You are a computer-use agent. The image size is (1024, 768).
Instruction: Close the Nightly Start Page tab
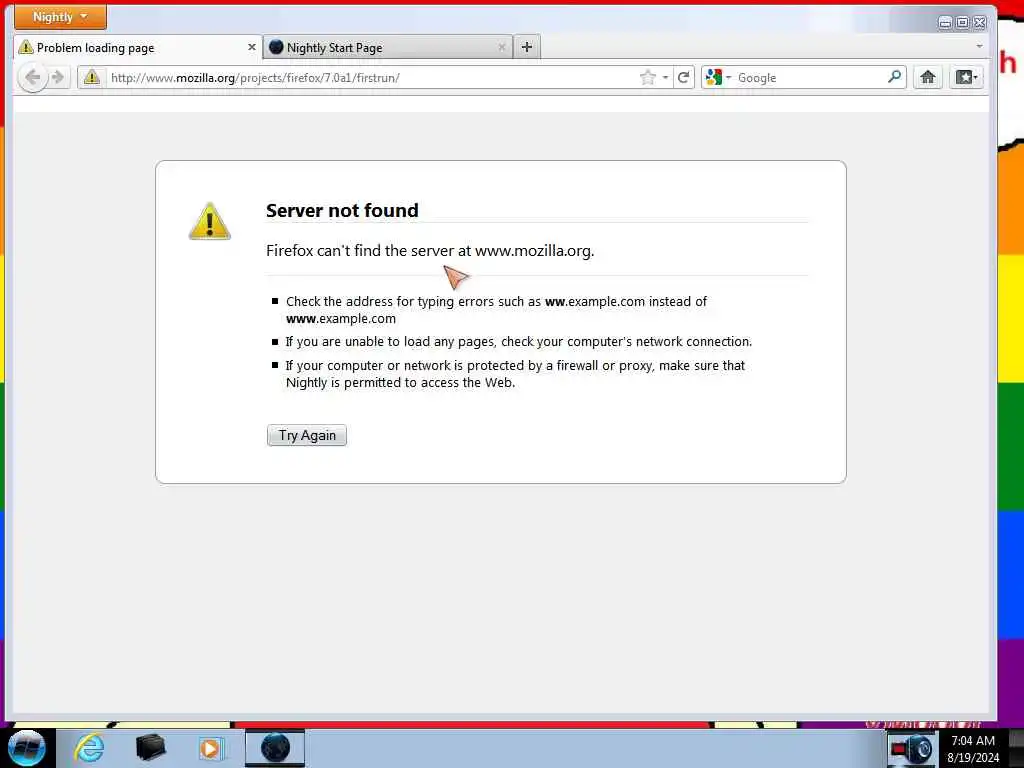pyautogui.click(x=502, y=47)
